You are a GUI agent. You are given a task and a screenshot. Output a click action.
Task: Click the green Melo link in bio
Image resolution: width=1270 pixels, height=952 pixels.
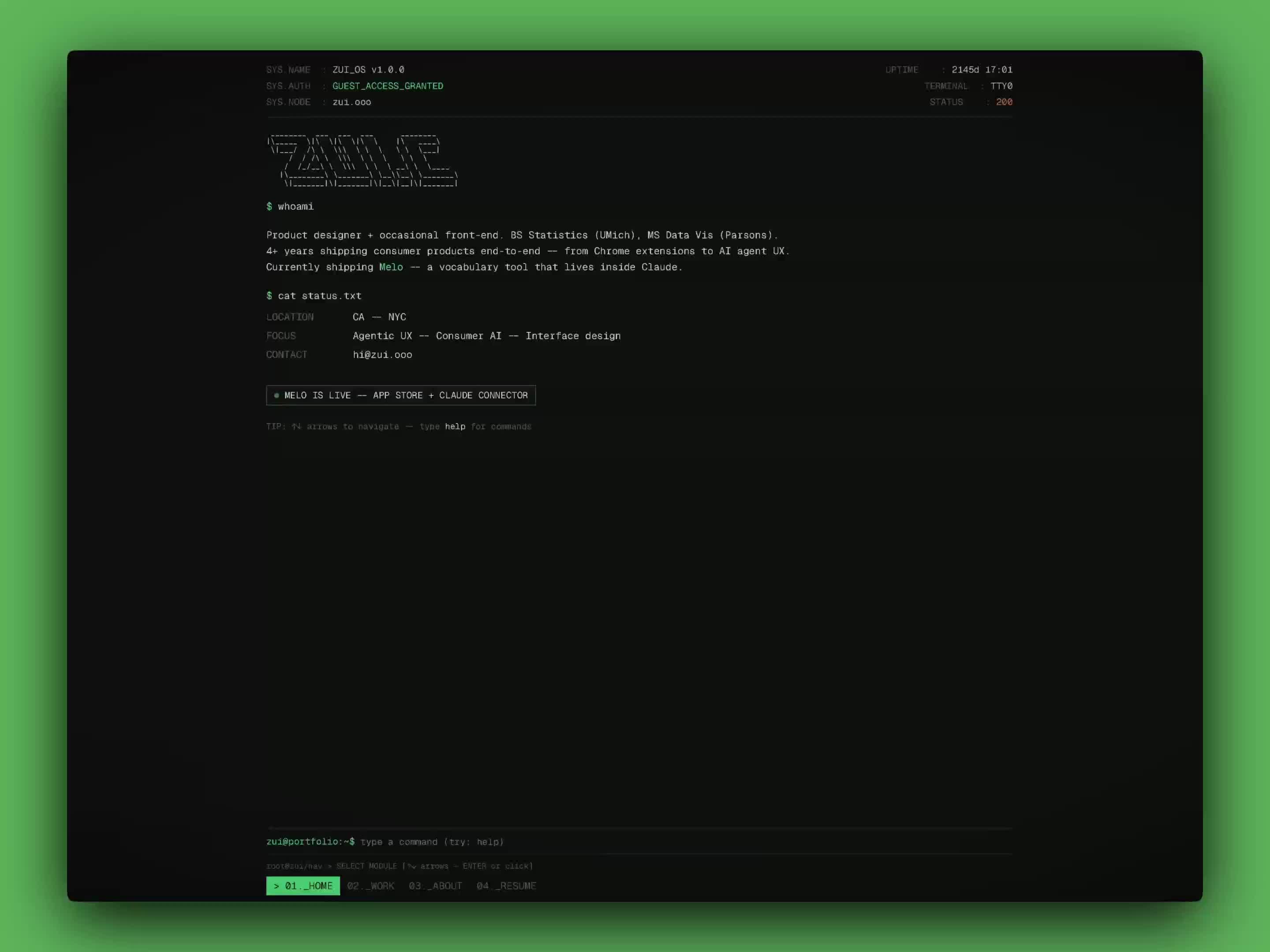390,267
